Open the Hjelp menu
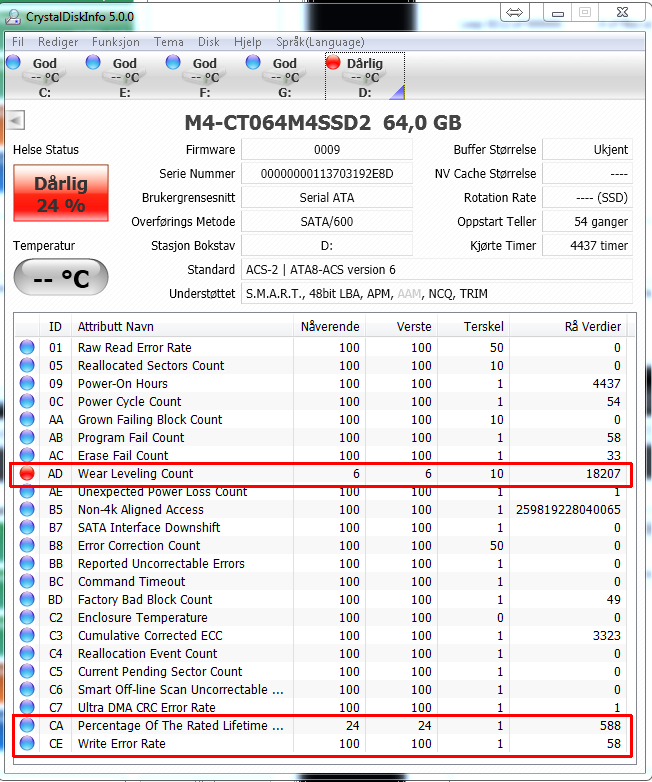This screenshot has width=652, height=782. [247, 42]
